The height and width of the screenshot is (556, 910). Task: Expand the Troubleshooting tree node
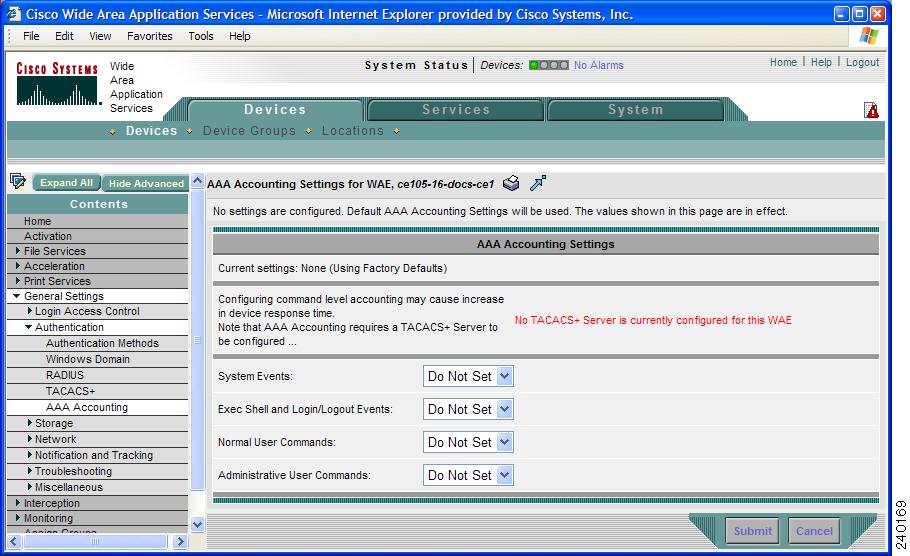click(30, 471)
